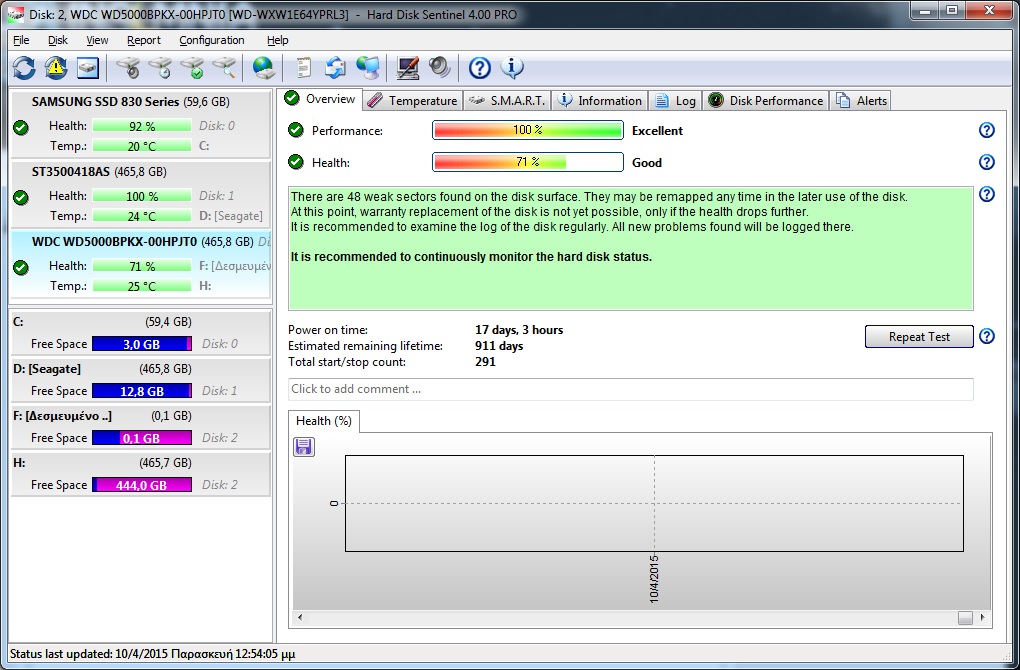Open the notepad report toolbar icon
Viewport: 1020px width, 670px height.
coord(304,68)
